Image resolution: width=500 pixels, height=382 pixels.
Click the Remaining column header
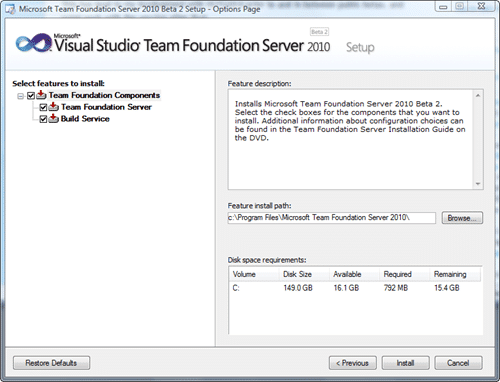click(455, 274)
